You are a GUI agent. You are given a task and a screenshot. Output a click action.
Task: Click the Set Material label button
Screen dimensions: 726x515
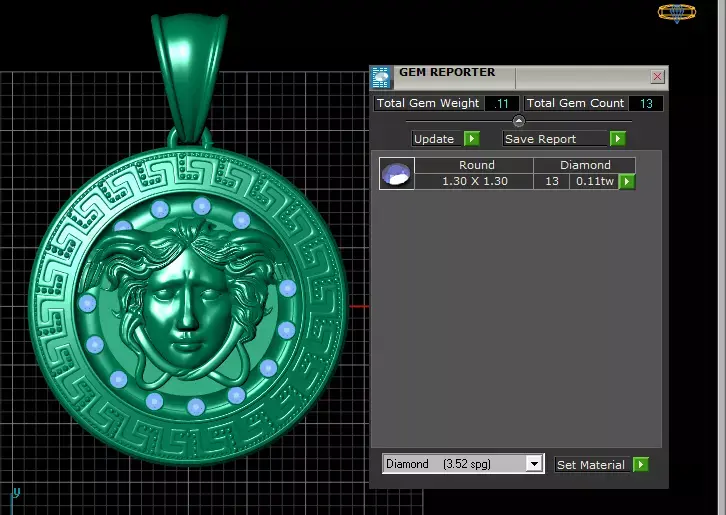click(x=592, y=465)
